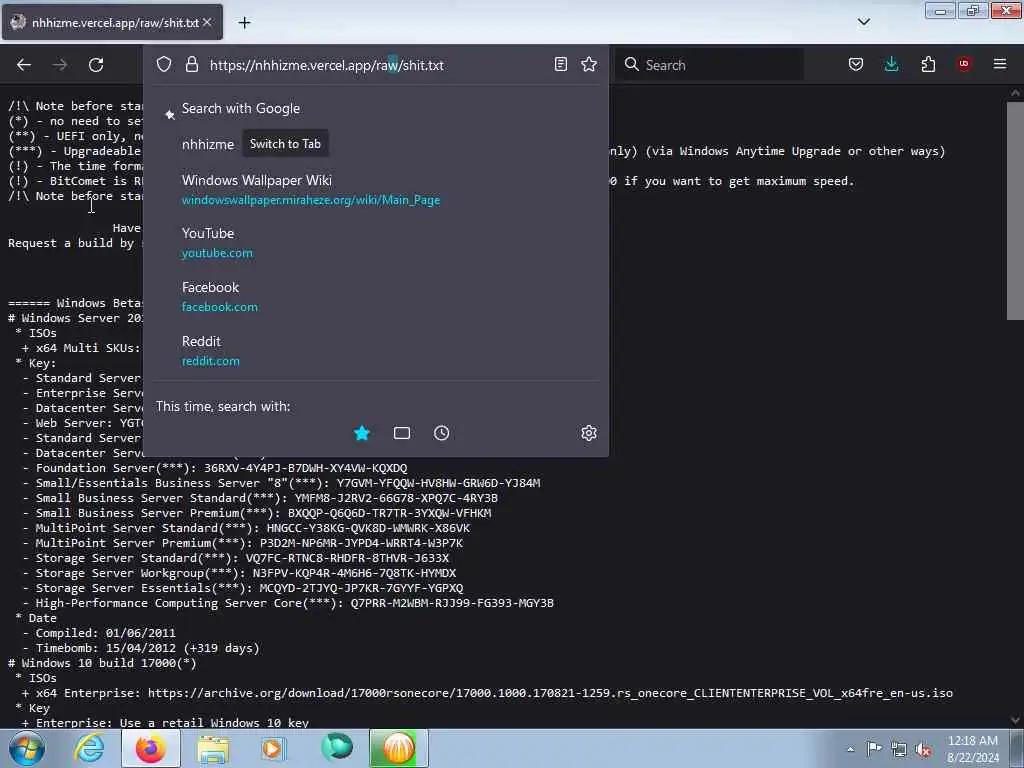Show downloads panel

tap(891, 64)
